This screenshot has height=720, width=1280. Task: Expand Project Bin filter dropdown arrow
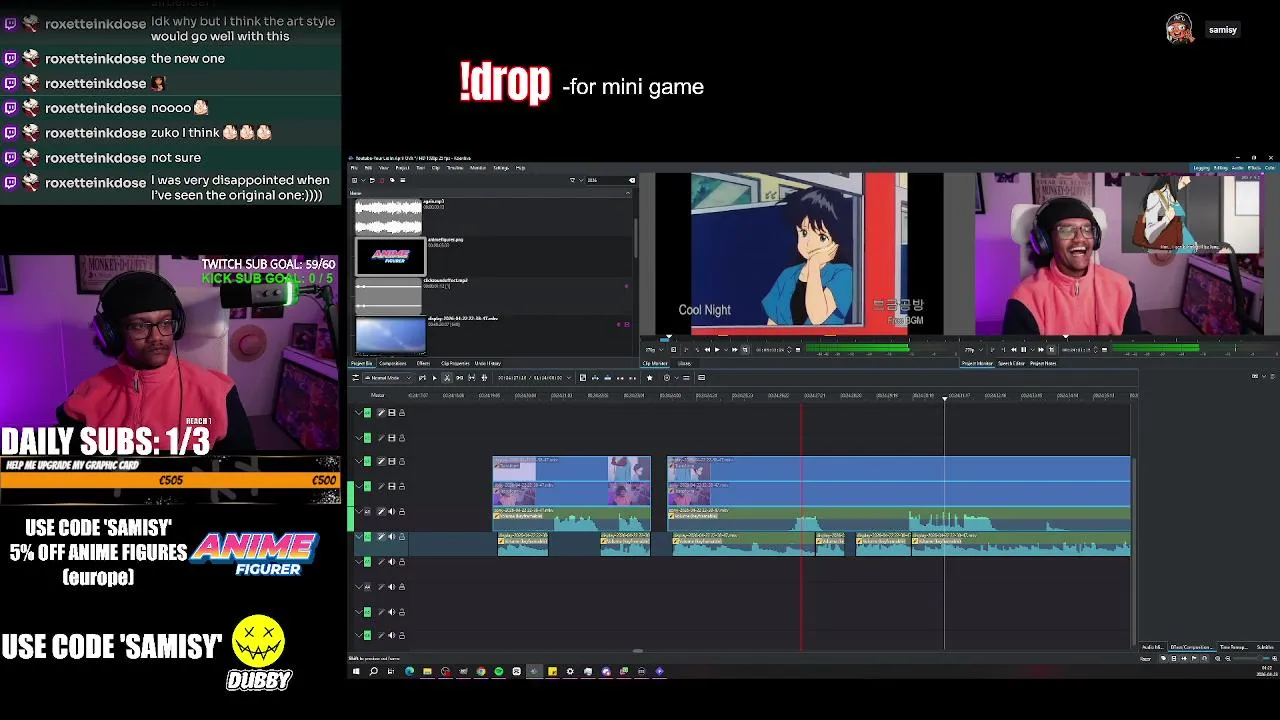click(580, 180)
